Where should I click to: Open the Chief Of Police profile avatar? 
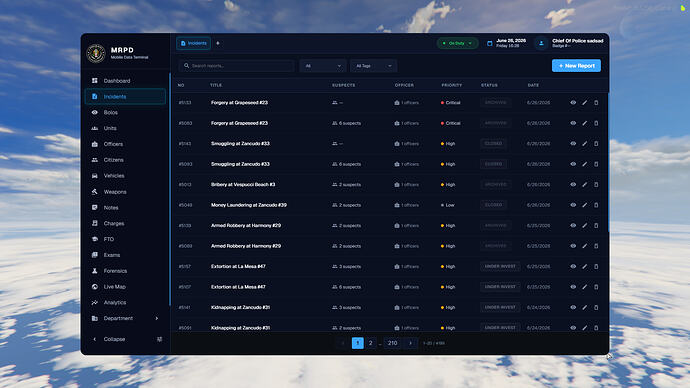pos(541,43)
